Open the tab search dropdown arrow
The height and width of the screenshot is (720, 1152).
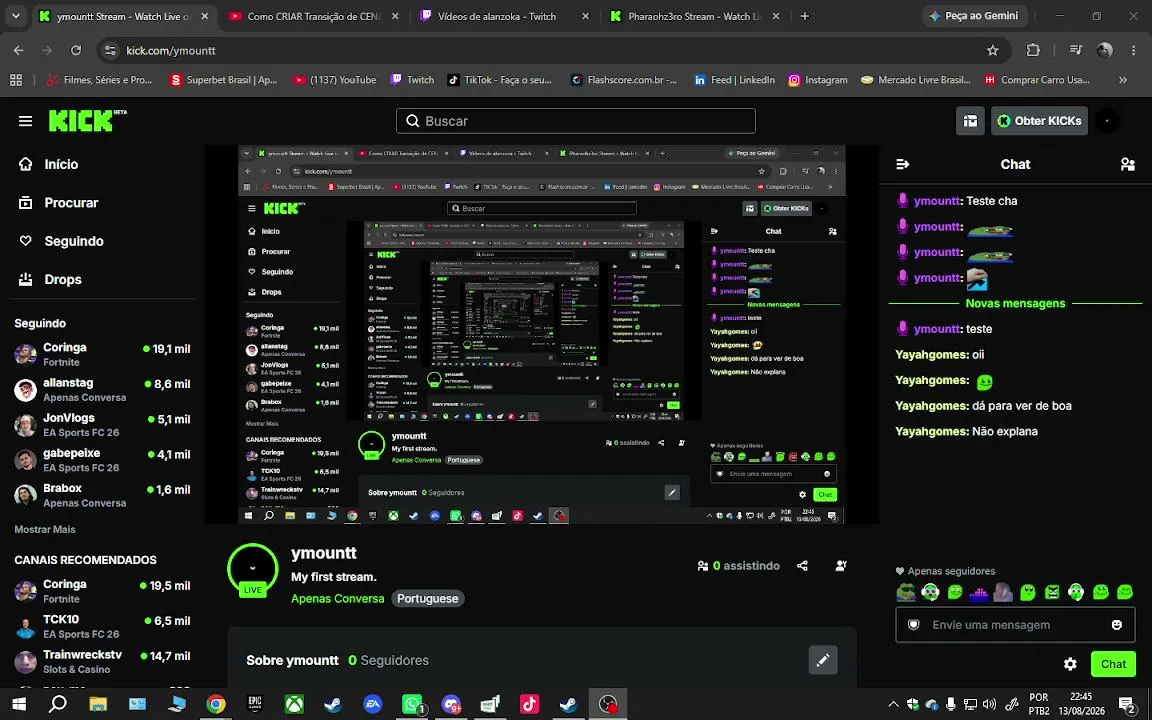point(15,16)
